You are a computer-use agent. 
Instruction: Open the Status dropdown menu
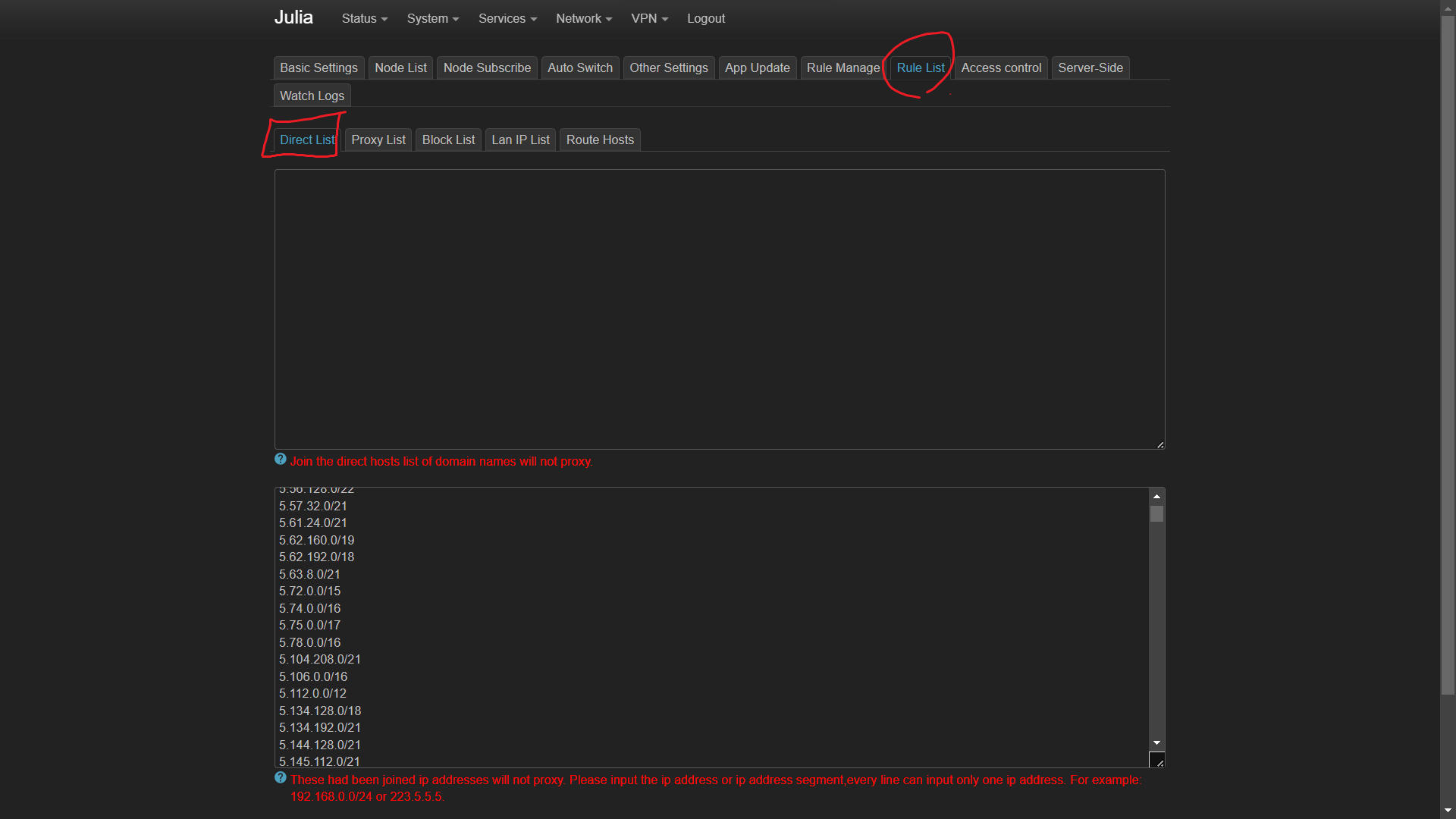tap(364, 18)
